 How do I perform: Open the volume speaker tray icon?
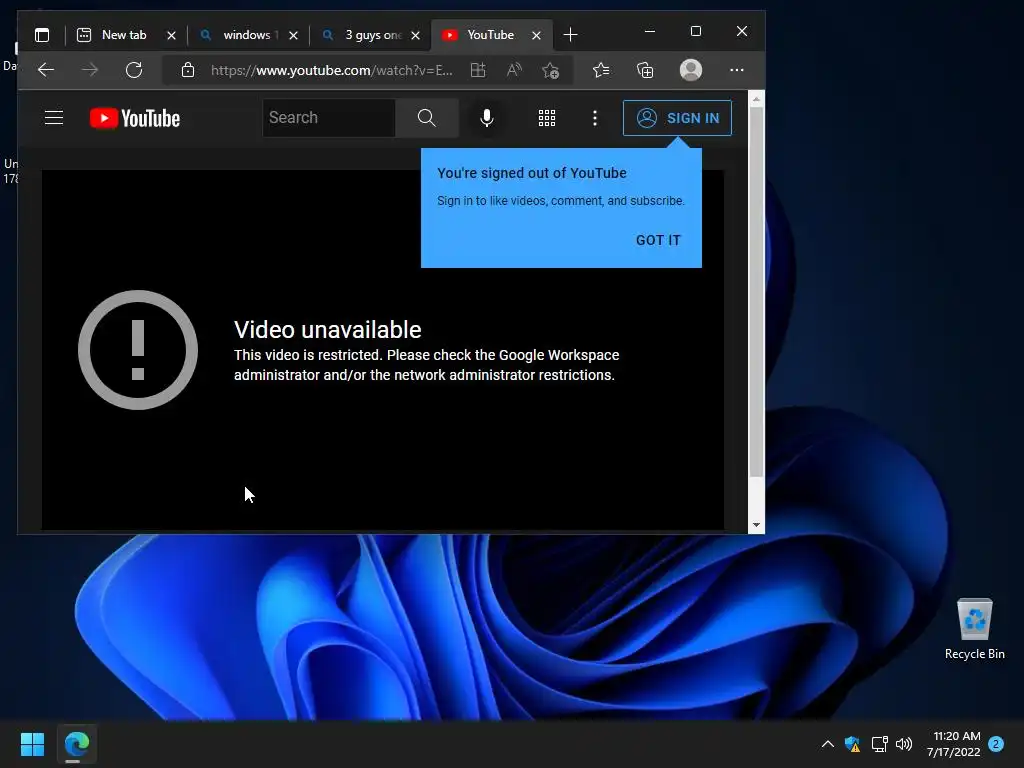[904, 744]
